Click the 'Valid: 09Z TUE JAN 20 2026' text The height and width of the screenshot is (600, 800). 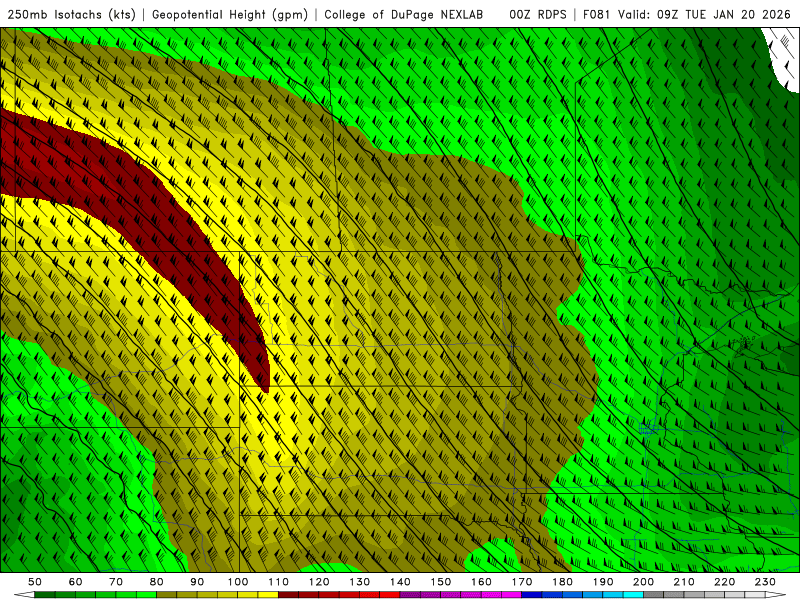click(x=704, y=15)
